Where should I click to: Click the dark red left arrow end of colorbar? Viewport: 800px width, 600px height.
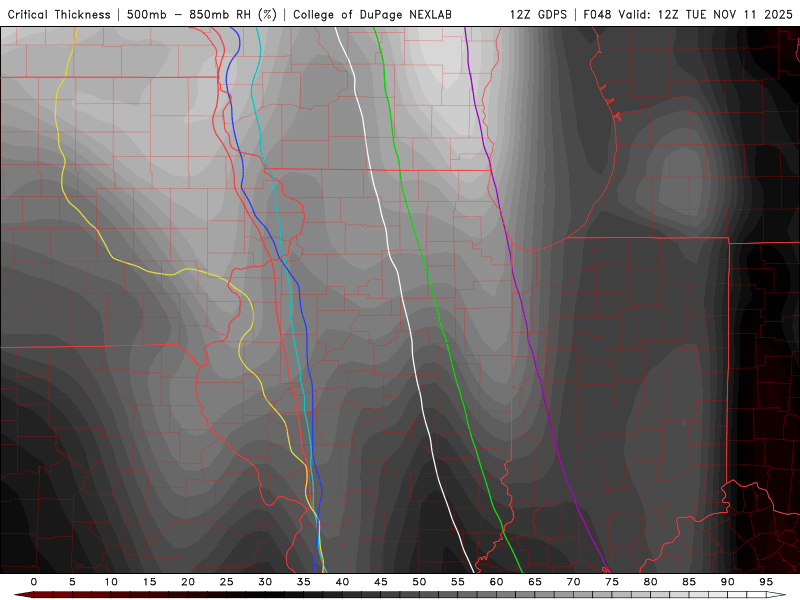23,595
